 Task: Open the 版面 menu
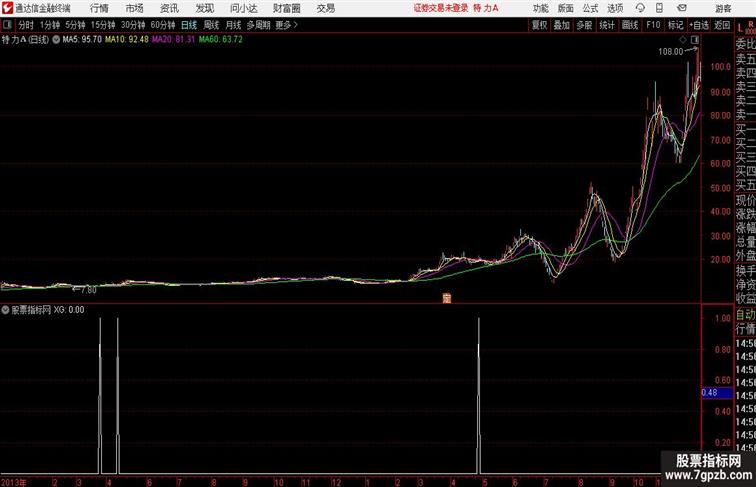(565, 8)
